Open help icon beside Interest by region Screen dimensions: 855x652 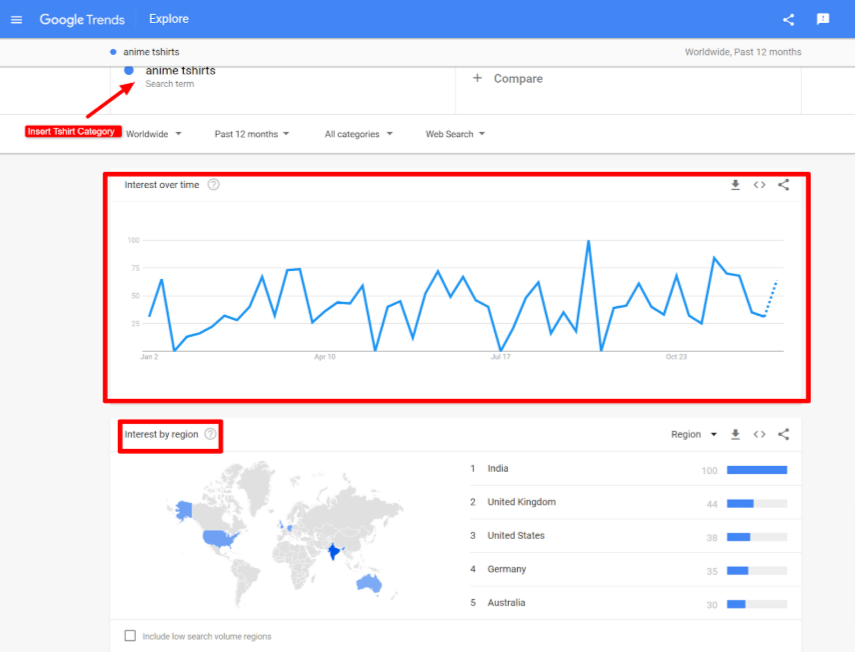tap(210, 435)
